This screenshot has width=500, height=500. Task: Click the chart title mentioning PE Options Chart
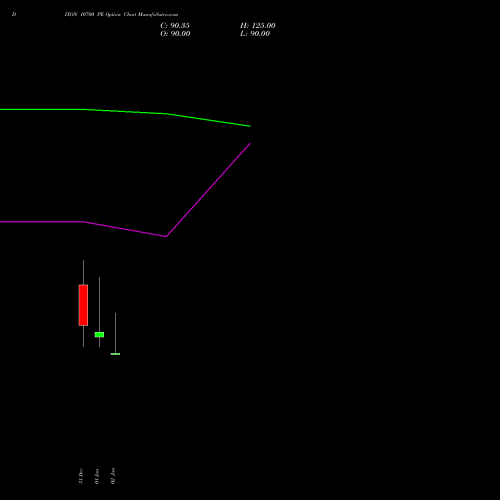tap(121, 15)
